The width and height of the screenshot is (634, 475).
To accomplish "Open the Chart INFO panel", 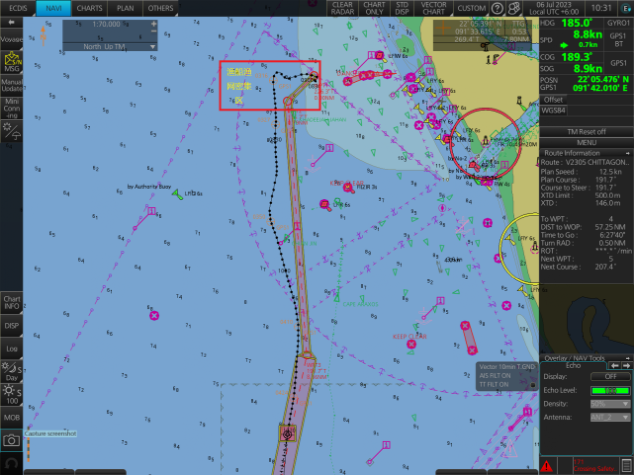I will click(x=12, y=302).
